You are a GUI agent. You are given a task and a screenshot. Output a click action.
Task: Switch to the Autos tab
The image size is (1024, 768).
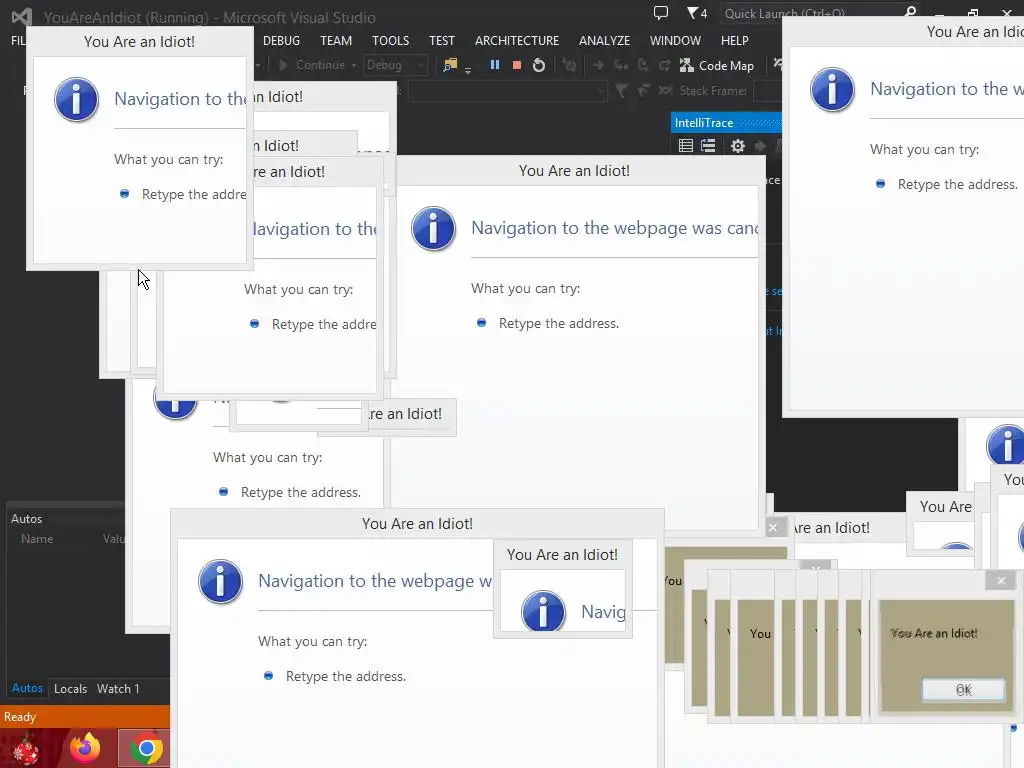[27, 688]
